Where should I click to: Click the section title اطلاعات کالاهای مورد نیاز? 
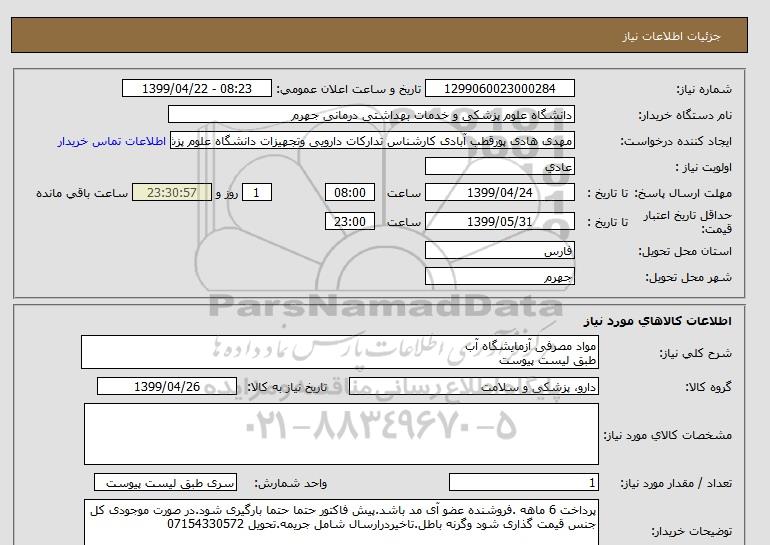[x=658, y=321]
